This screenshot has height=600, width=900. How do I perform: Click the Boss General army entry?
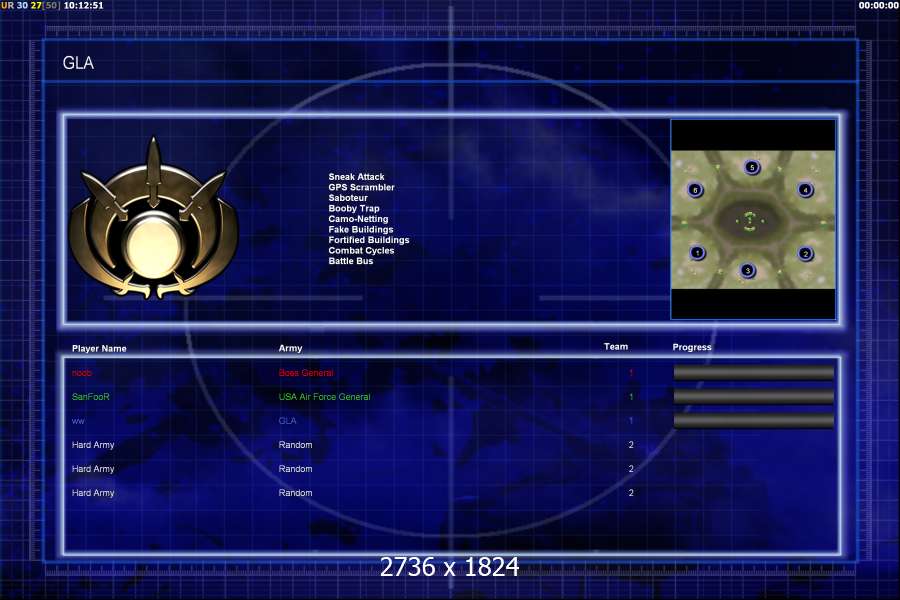coord(306,373)
